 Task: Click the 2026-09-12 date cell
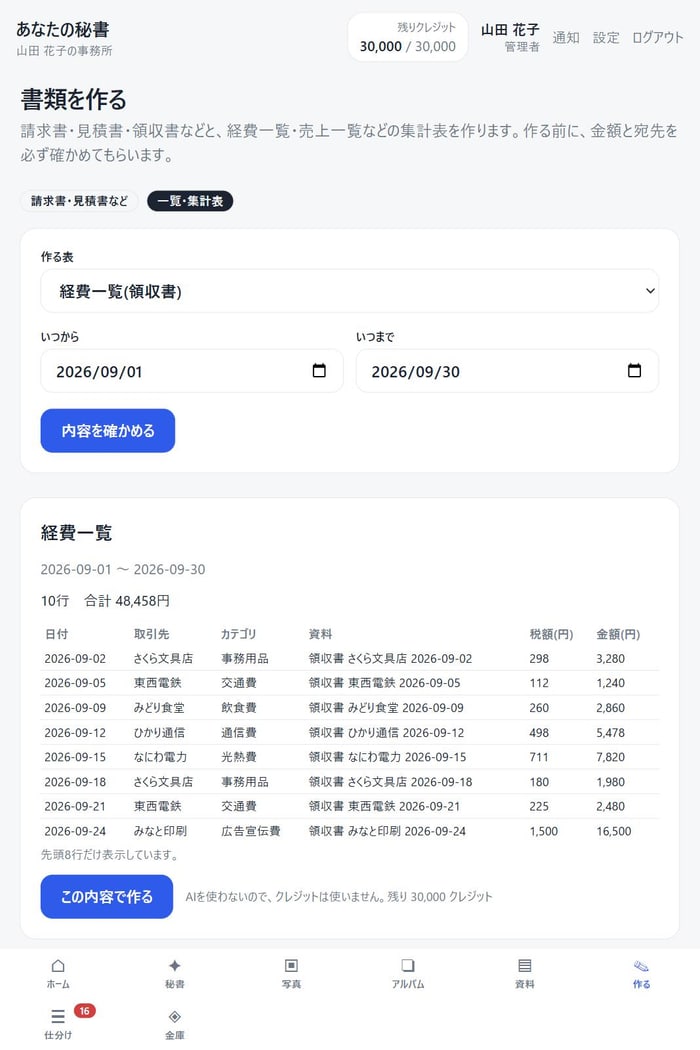pos(75,733)
